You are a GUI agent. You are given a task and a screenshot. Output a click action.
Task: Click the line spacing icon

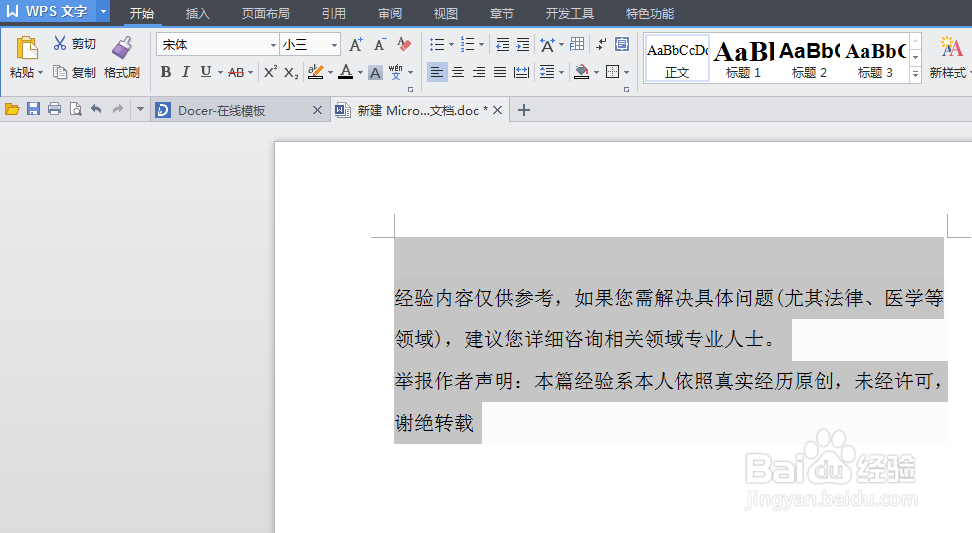coord(547,72)
